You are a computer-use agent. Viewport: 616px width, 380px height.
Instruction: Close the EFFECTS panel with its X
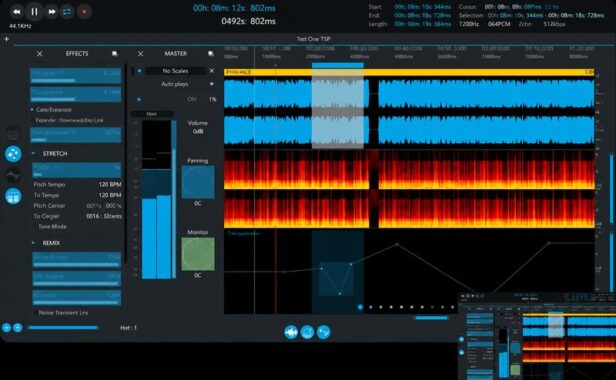(40, 53)
